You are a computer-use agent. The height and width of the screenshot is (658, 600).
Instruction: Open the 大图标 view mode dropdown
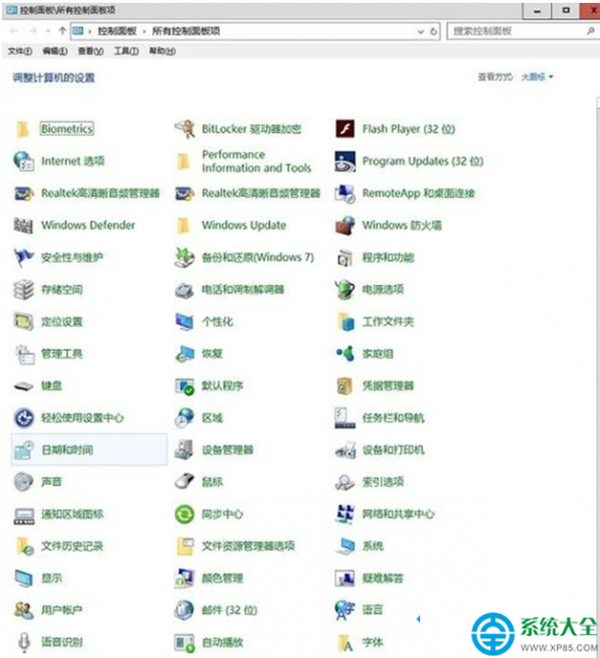(x=537, y=77)
